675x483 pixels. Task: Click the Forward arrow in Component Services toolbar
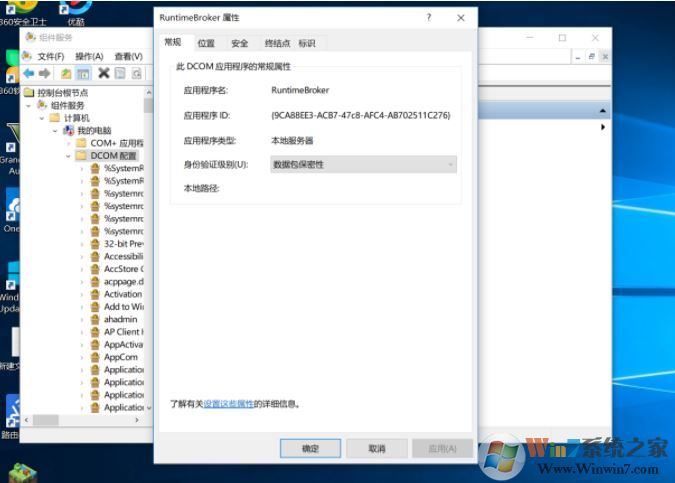click(44, 74)
